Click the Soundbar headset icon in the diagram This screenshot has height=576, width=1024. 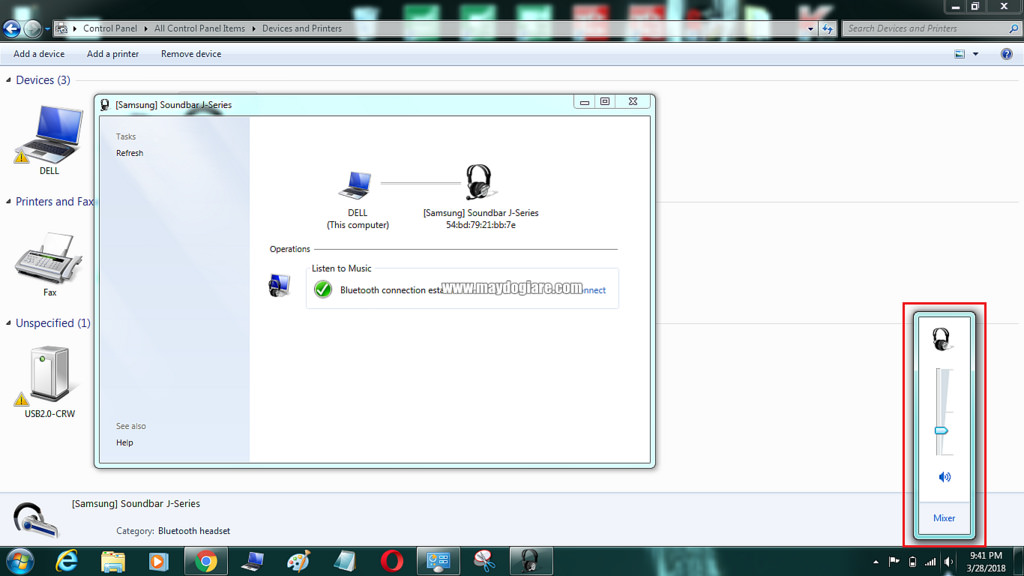point(479,182)
